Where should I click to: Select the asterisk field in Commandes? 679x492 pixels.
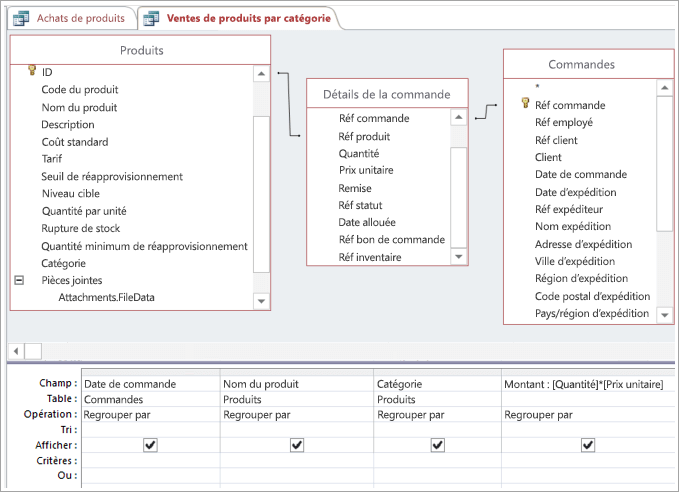coord(537,87)
